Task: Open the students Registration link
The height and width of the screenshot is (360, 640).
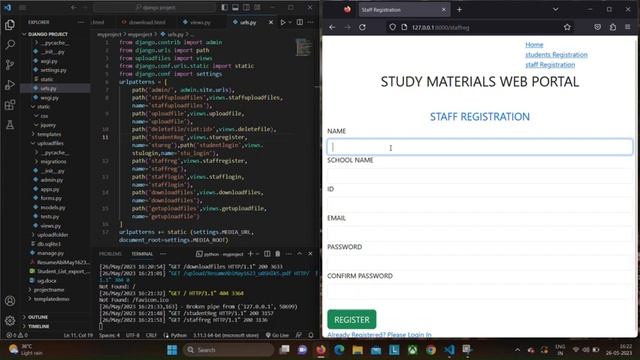Action: 556,55
